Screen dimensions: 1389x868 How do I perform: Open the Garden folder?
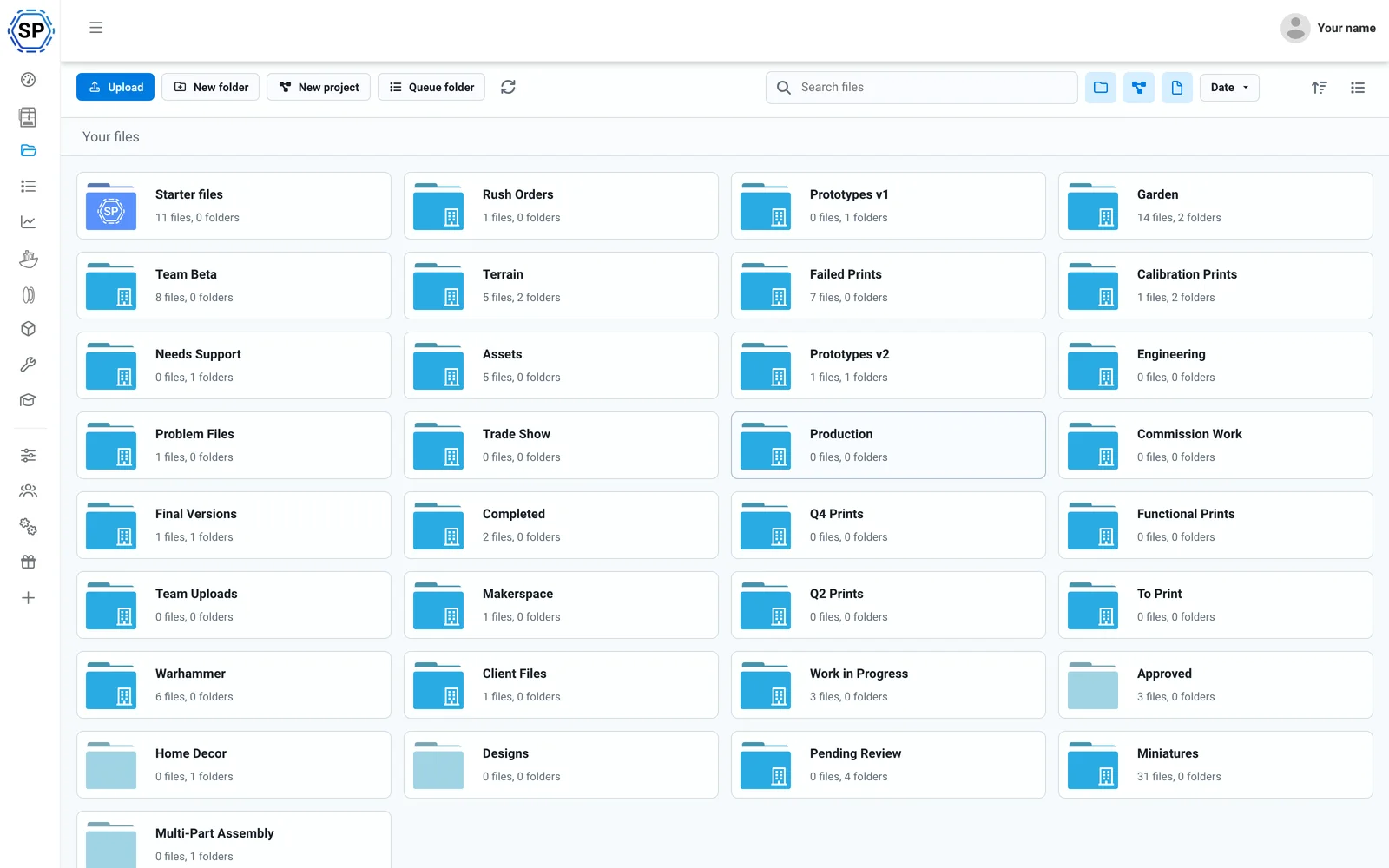1215,206
